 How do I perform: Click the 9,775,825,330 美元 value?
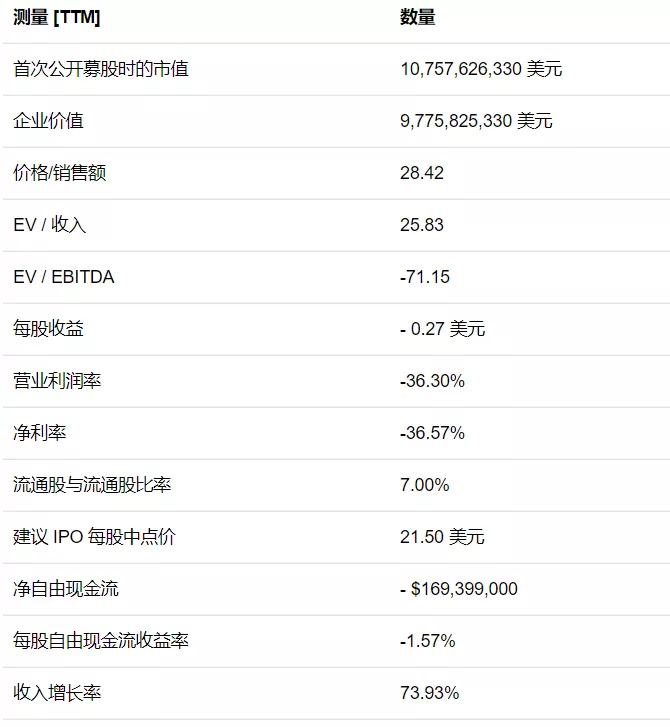click(476, 121)
